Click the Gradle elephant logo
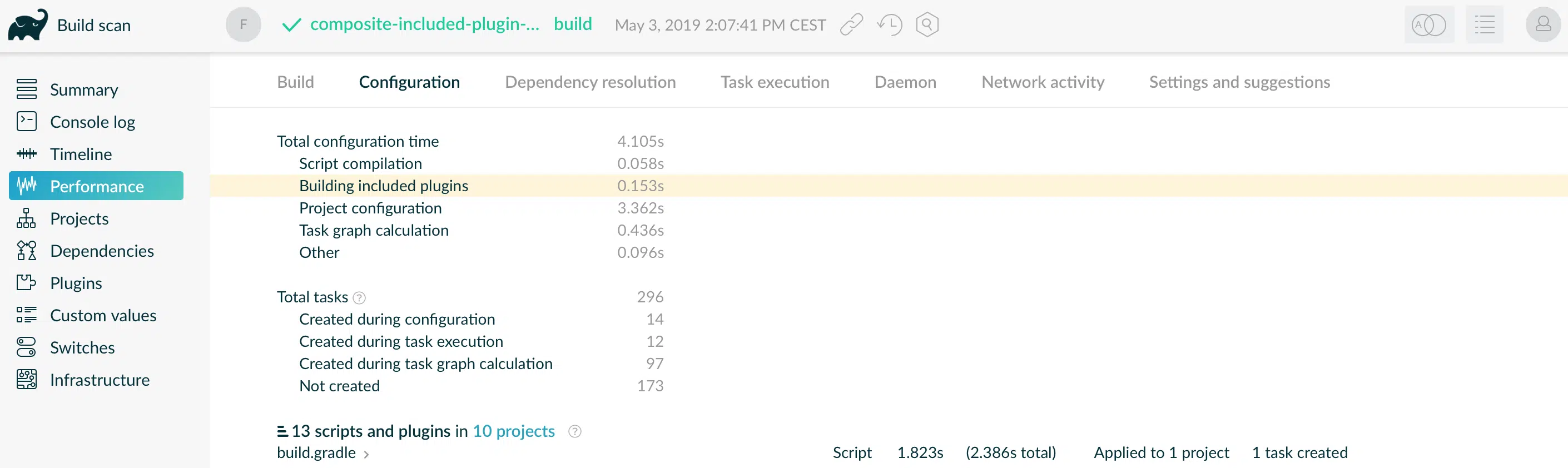Image resolution: width=1568 pixels, height=468 pixels. click(28, 25)
